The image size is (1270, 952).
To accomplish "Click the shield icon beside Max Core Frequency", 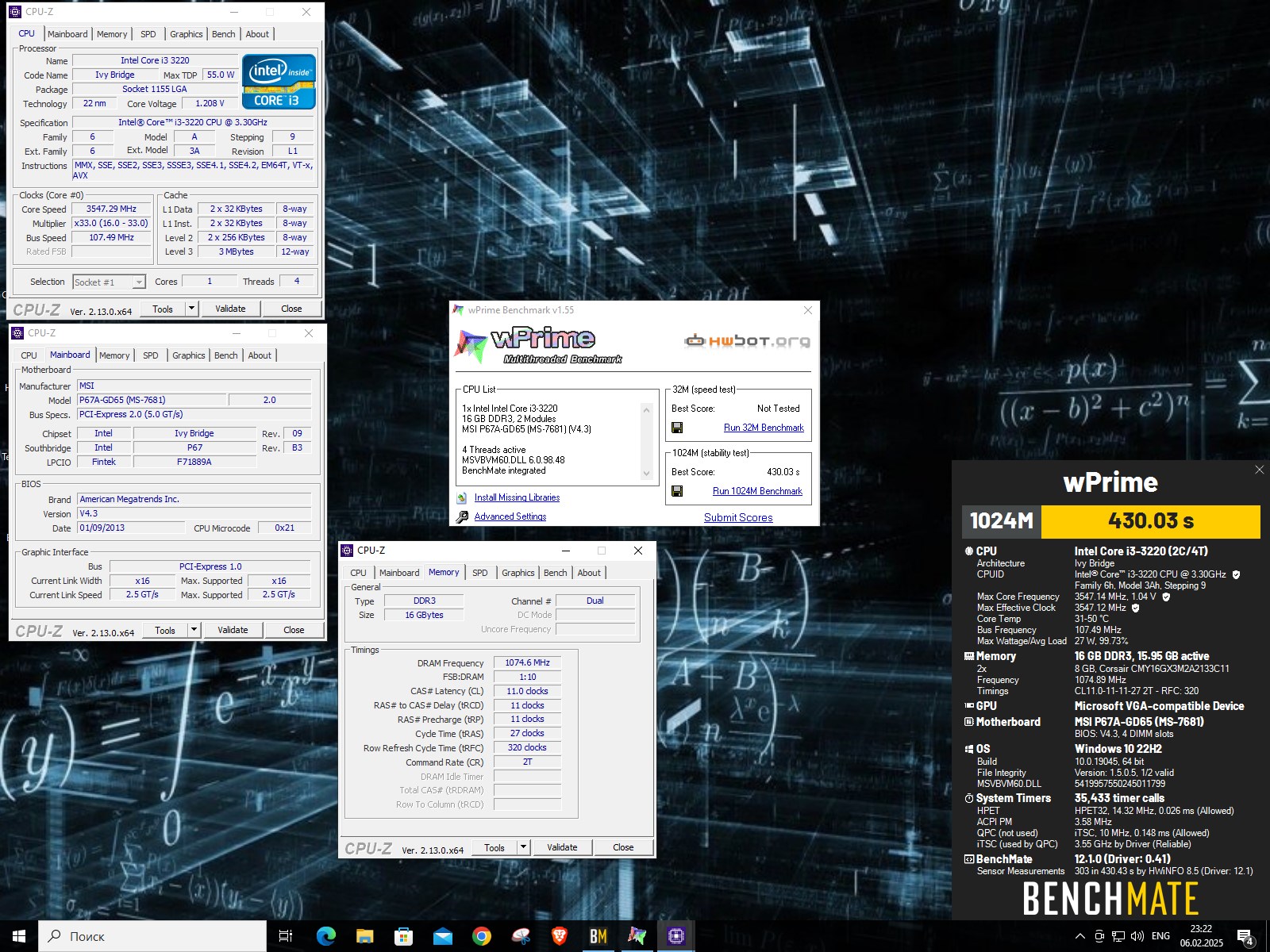I will (1166, 597).
